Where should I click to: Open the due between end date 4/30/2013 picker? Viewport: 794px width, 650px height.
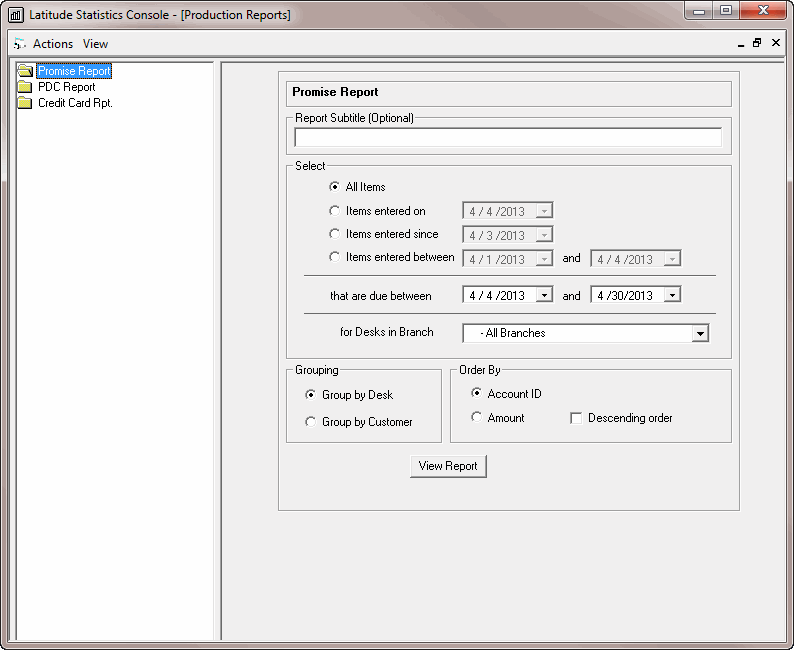(x=672, y=296)
